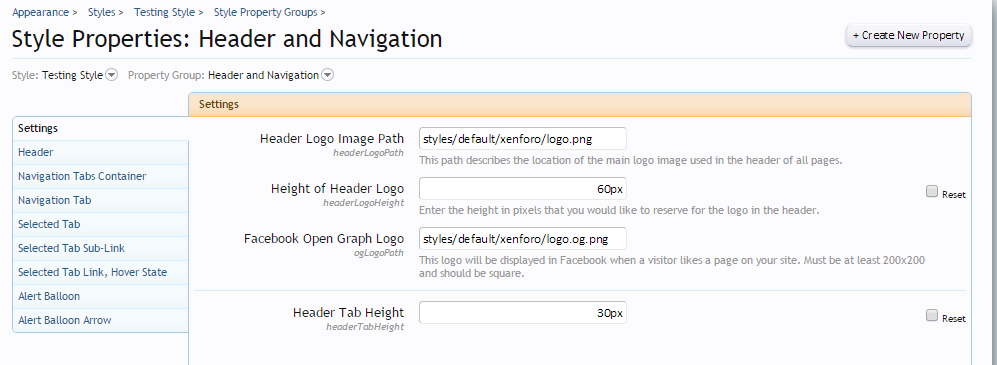Open Styles breadcrumb link
The image size is (997, 365).
(x=102, y=12)
